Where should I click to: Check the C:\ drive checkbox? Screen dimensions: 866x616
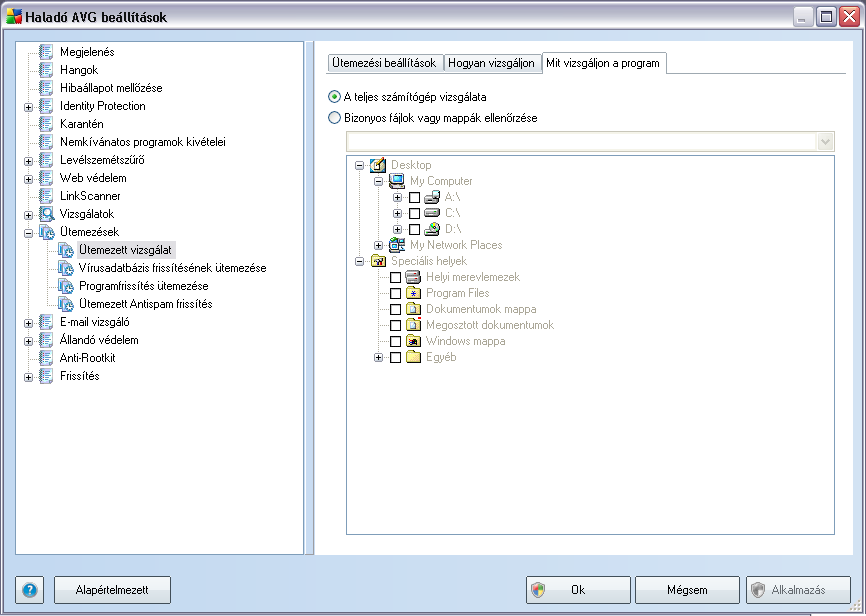[414, 213]
